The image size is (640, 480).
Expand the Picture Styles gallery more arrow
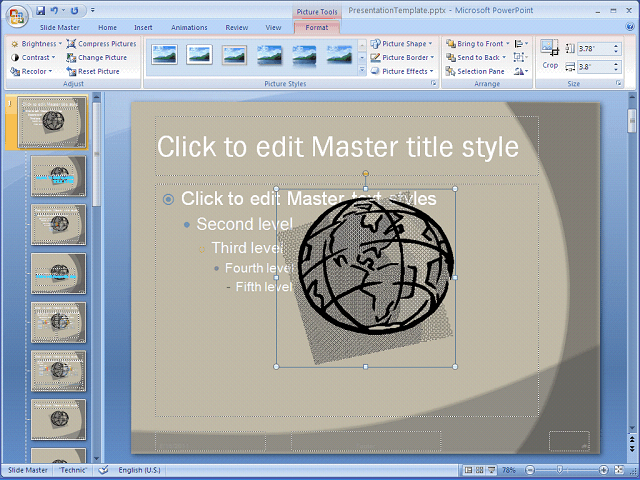pos(362,71)
